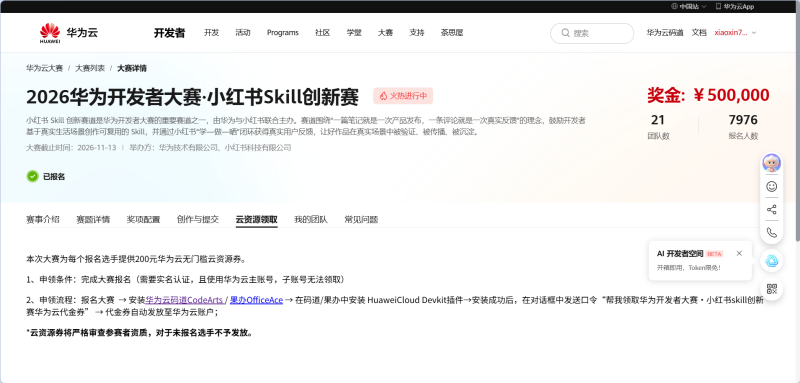The image size is (800, 383).
Task: Switch to the 赛事介绍 tab
Action: [x=43, y=220]
